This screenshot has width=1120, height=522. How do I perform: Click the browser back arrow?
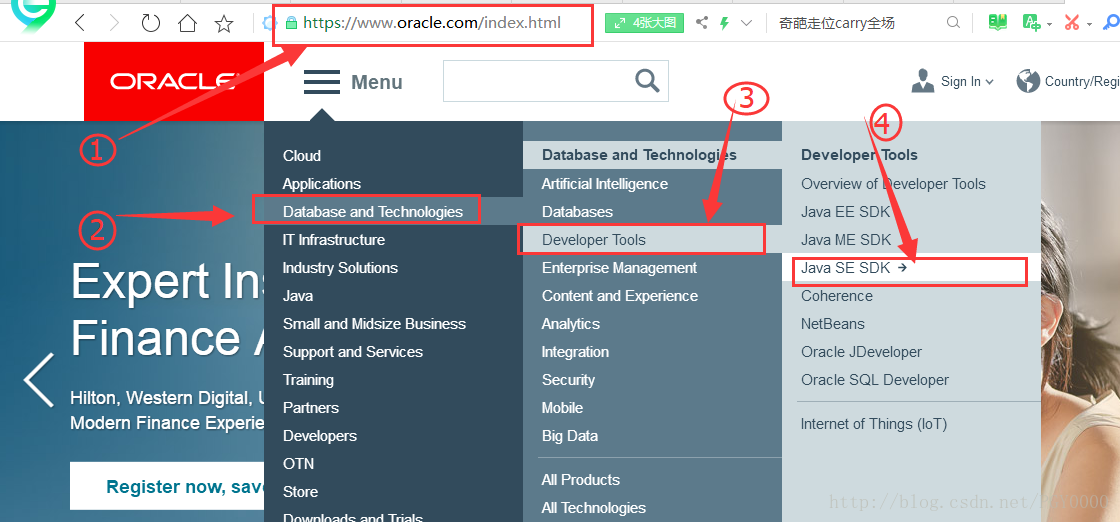click(x=80, y=24)
